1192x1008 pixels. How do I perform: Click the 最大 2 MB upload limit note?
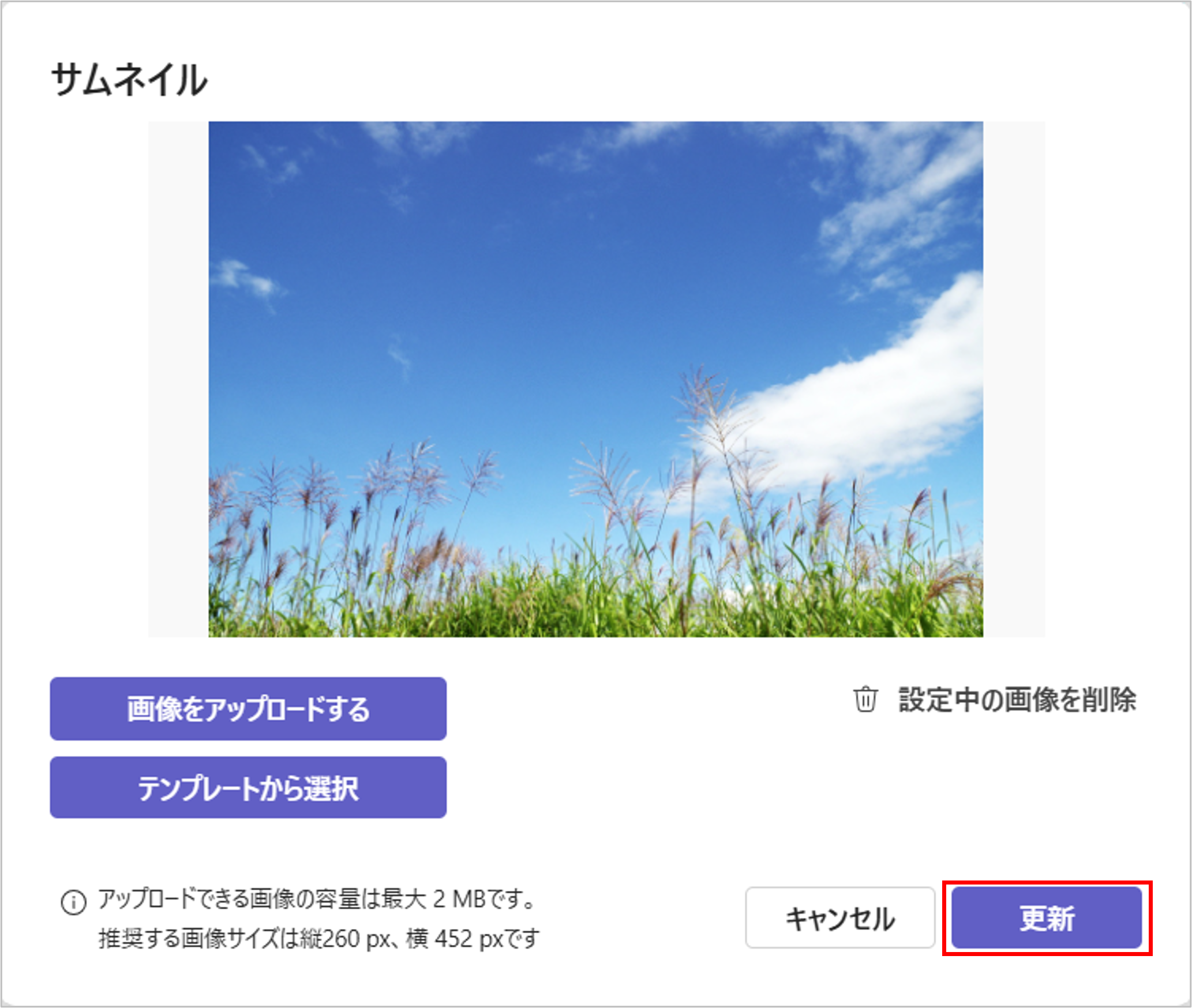click(317, 899)
